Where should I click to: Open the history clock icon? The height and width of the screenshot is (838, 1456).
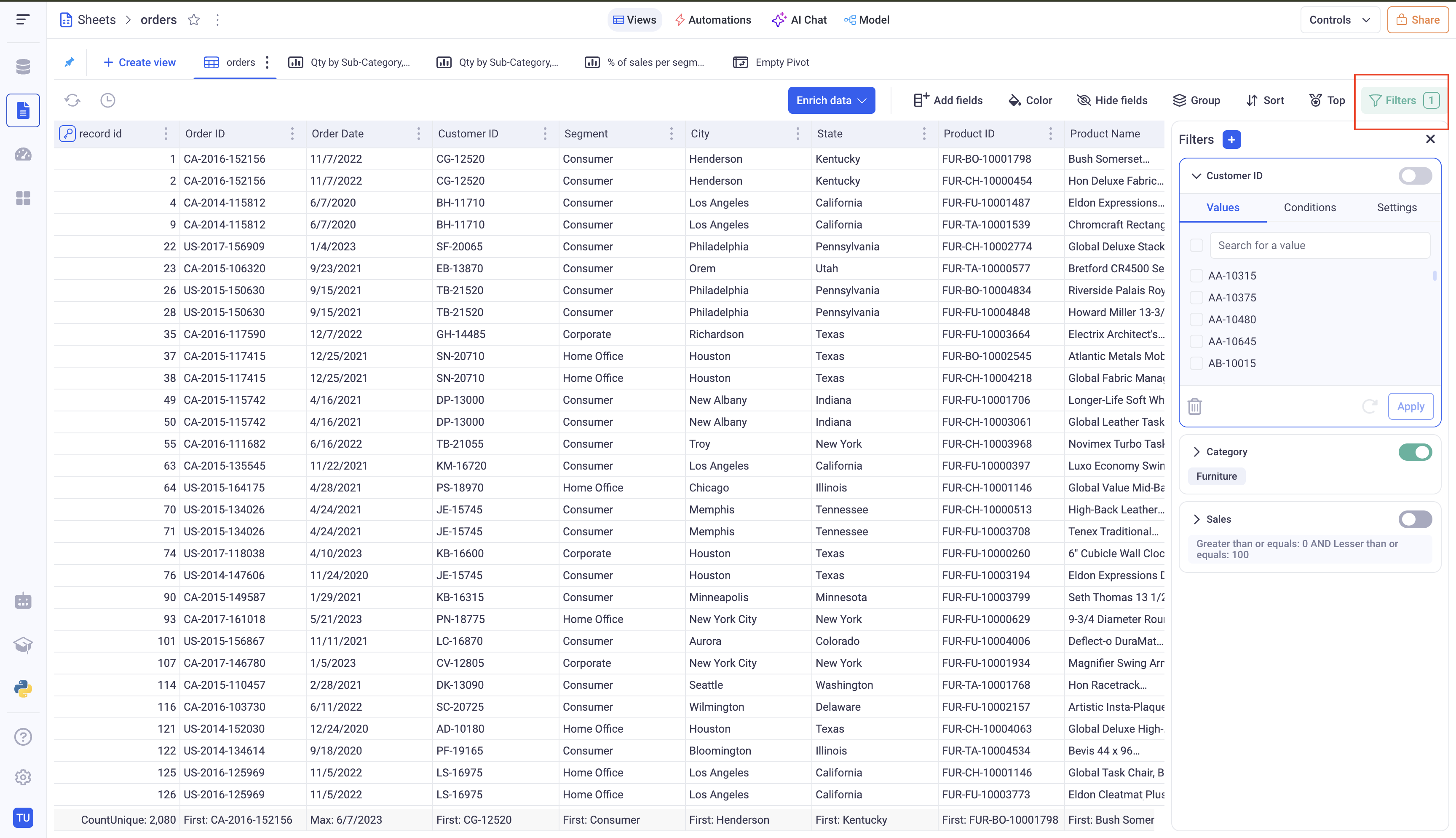(x=107, y=100)
